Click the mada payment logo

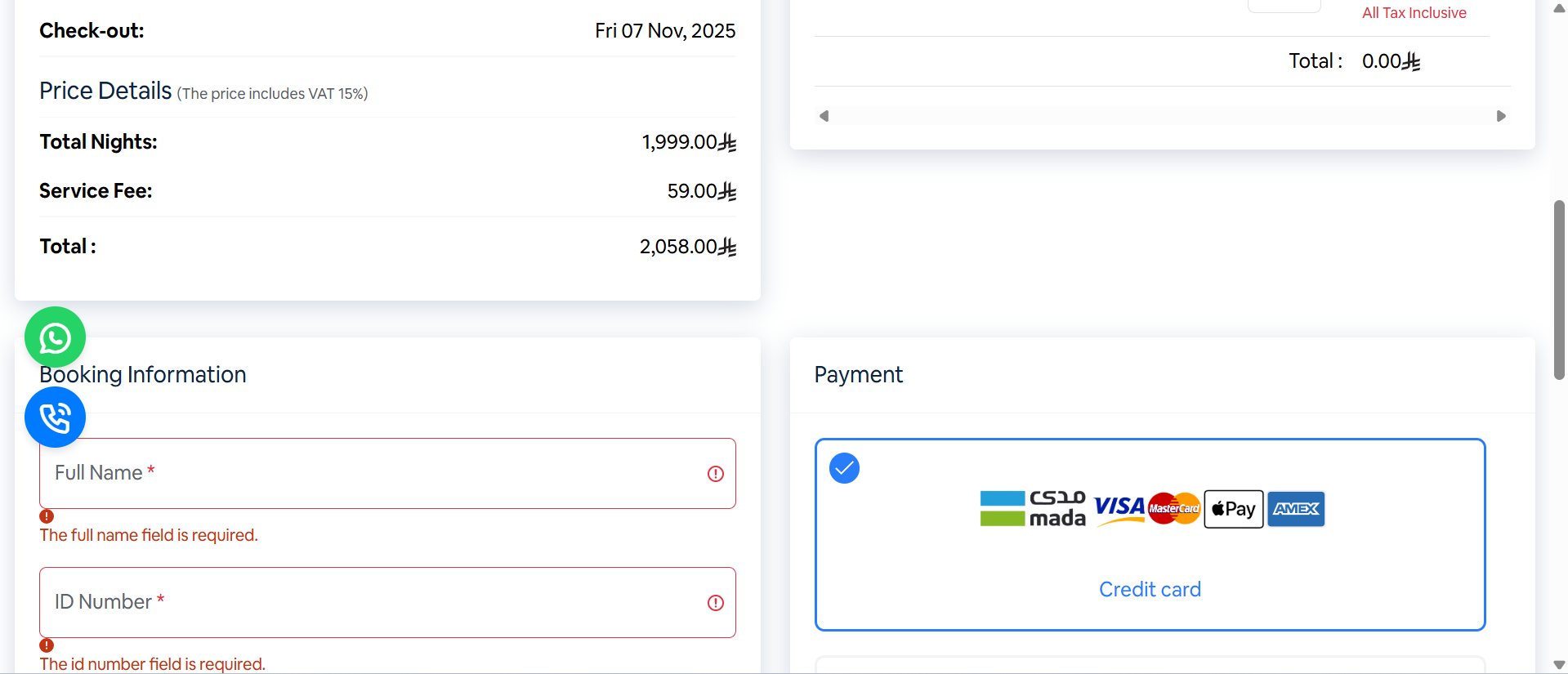(x=1033, y=509)
